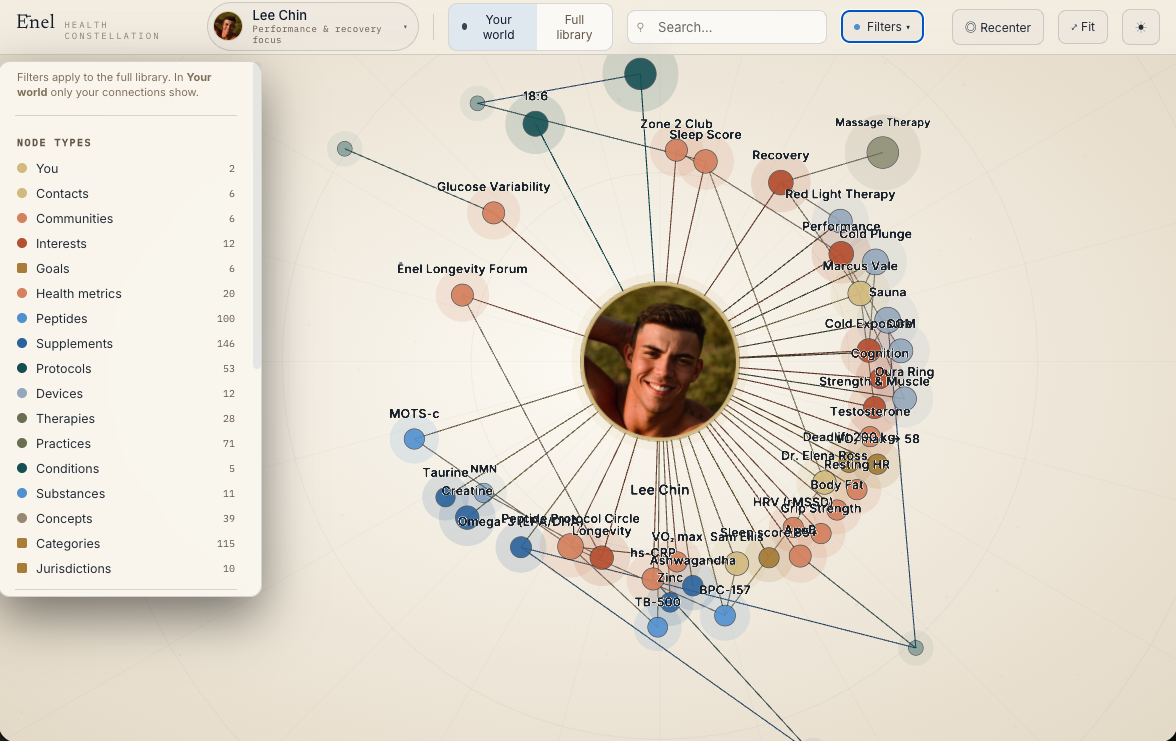1176x741 pixels.
Task: Select the Oura Ring device node
Action: point(904,399)
